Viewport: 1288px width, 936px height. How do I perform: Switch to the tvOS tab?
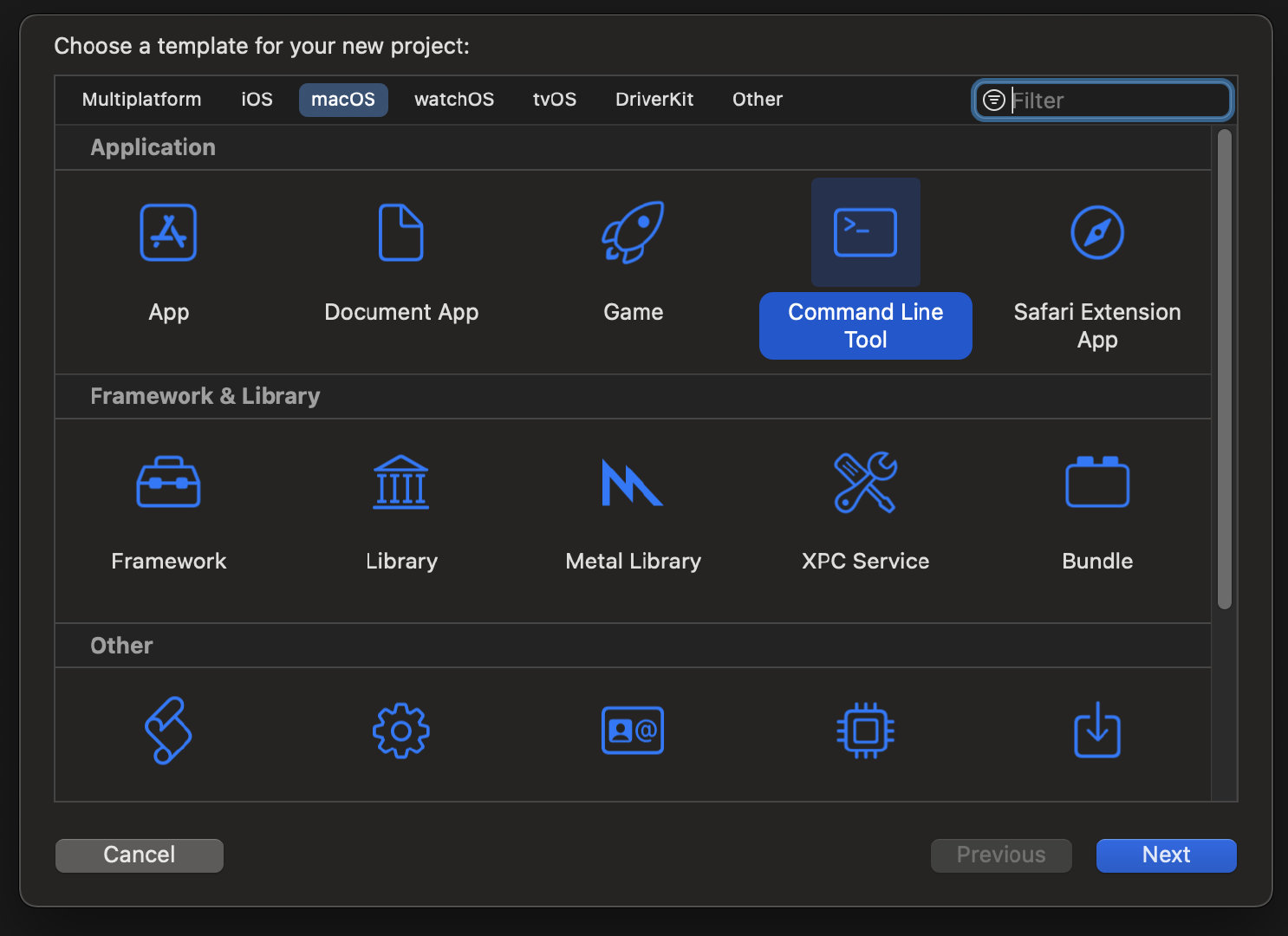coord(555,100)
